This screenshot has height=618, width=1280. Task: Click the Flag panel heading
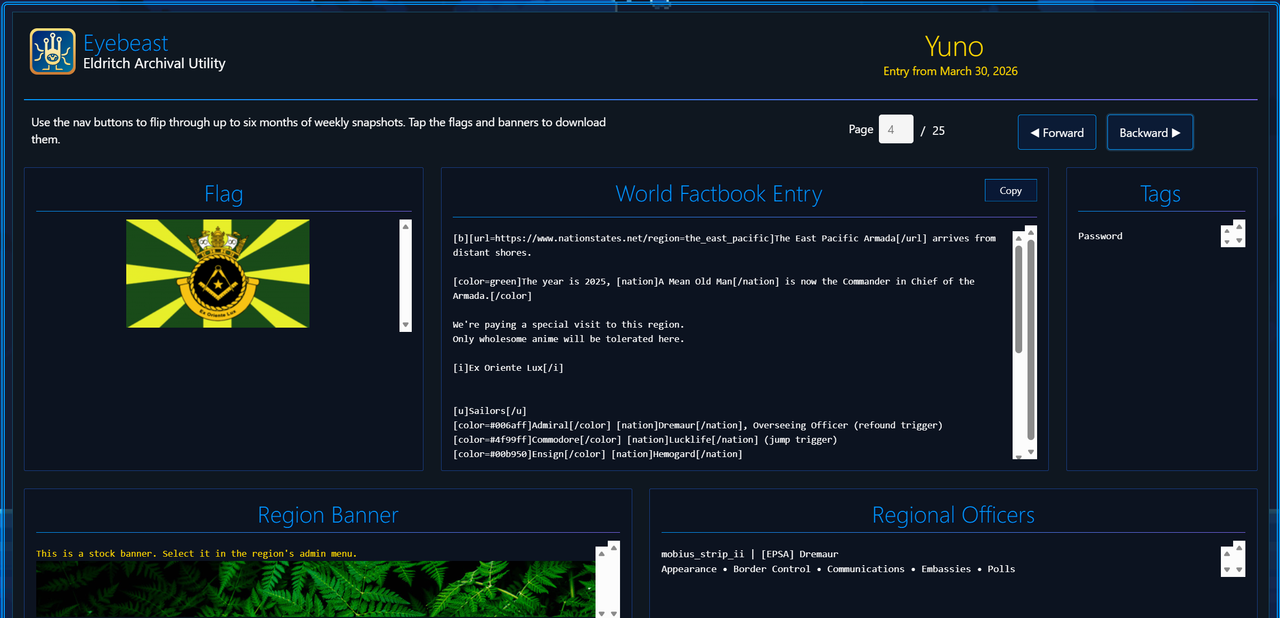(223, 194)
